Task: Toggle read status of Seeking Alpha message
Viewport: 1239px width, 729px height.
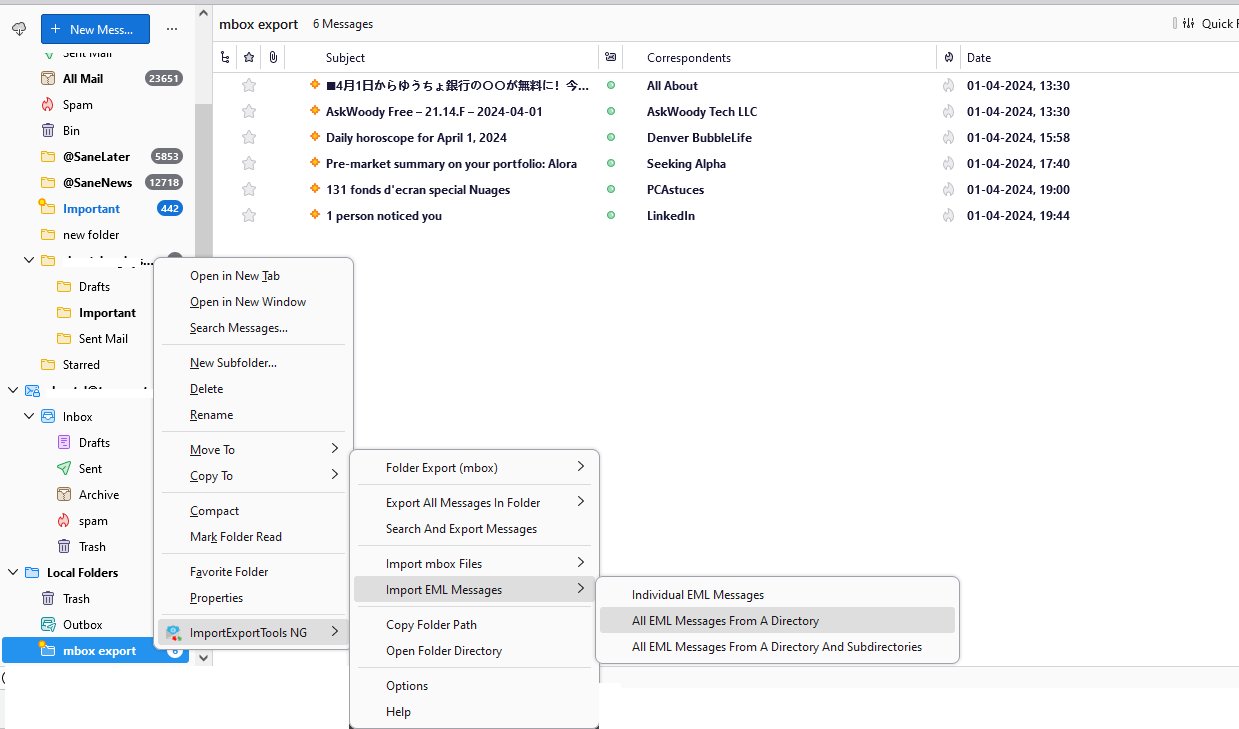Action: pyautogui.click(x=611, y=164)
